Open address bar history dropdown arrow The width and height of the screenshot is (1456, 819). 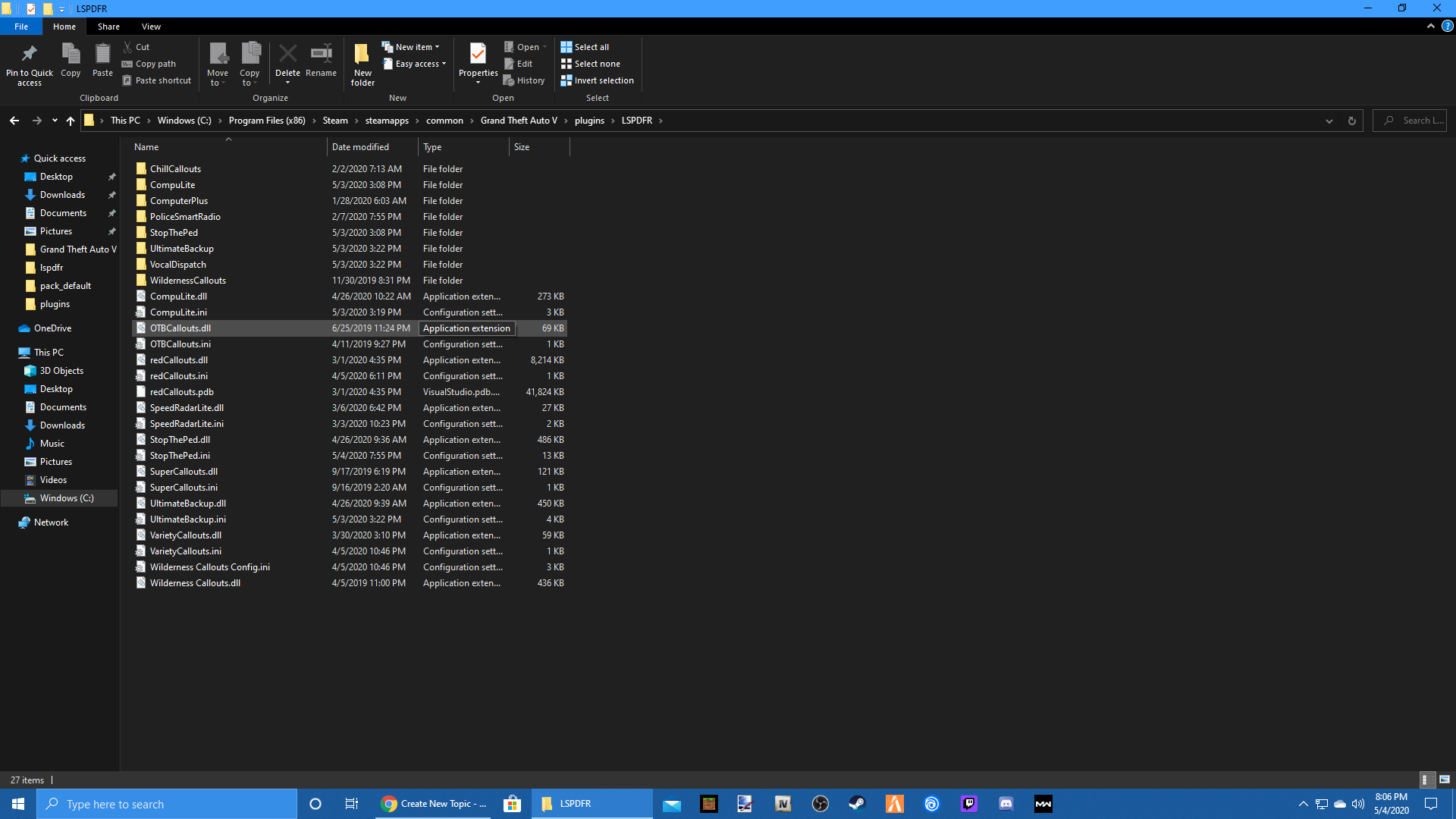click(1329, 121)
